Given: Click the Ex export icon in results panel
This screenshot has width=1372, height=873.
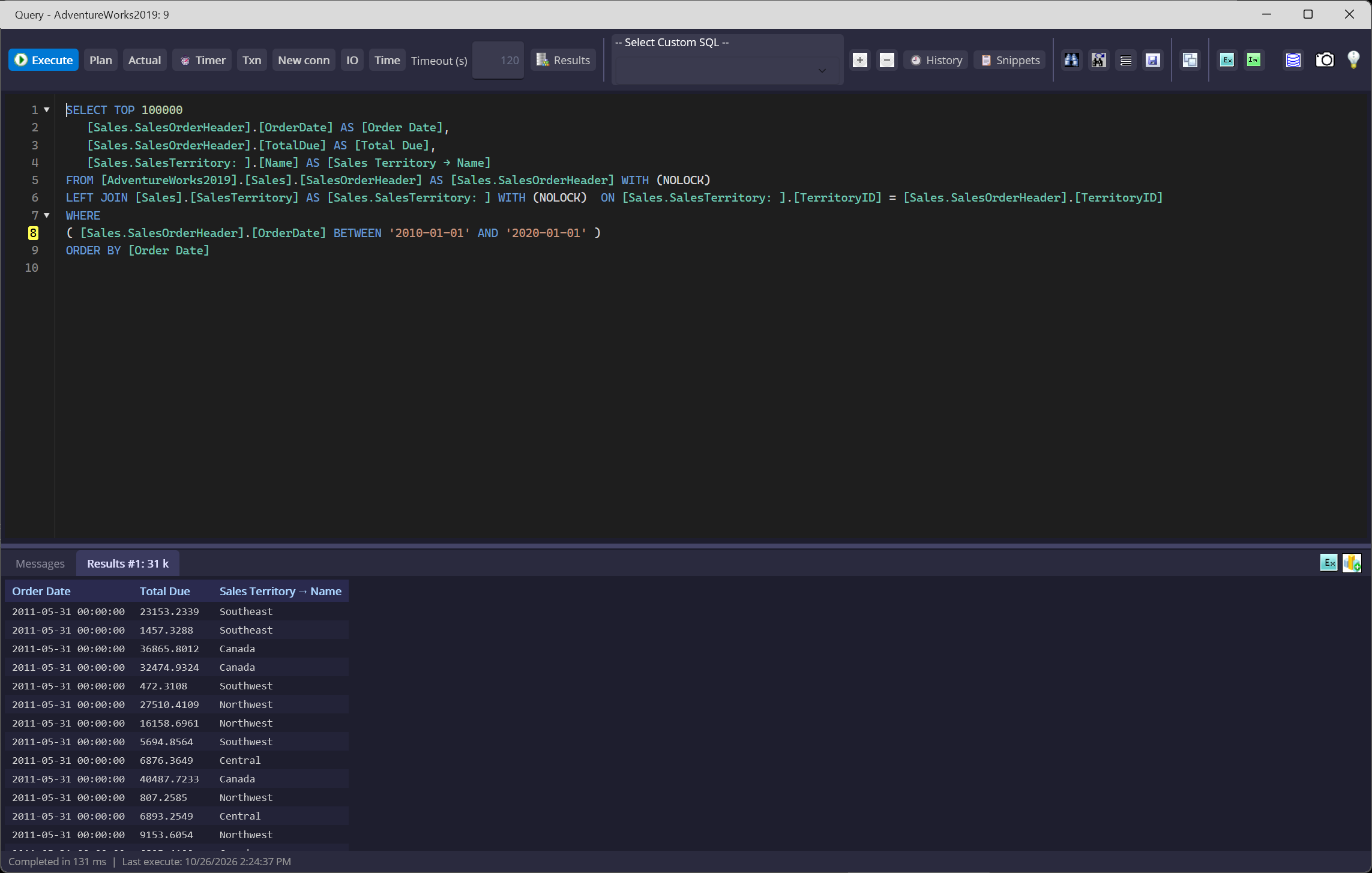Looking at the screenshot, I should click(x=1329, y=563).
